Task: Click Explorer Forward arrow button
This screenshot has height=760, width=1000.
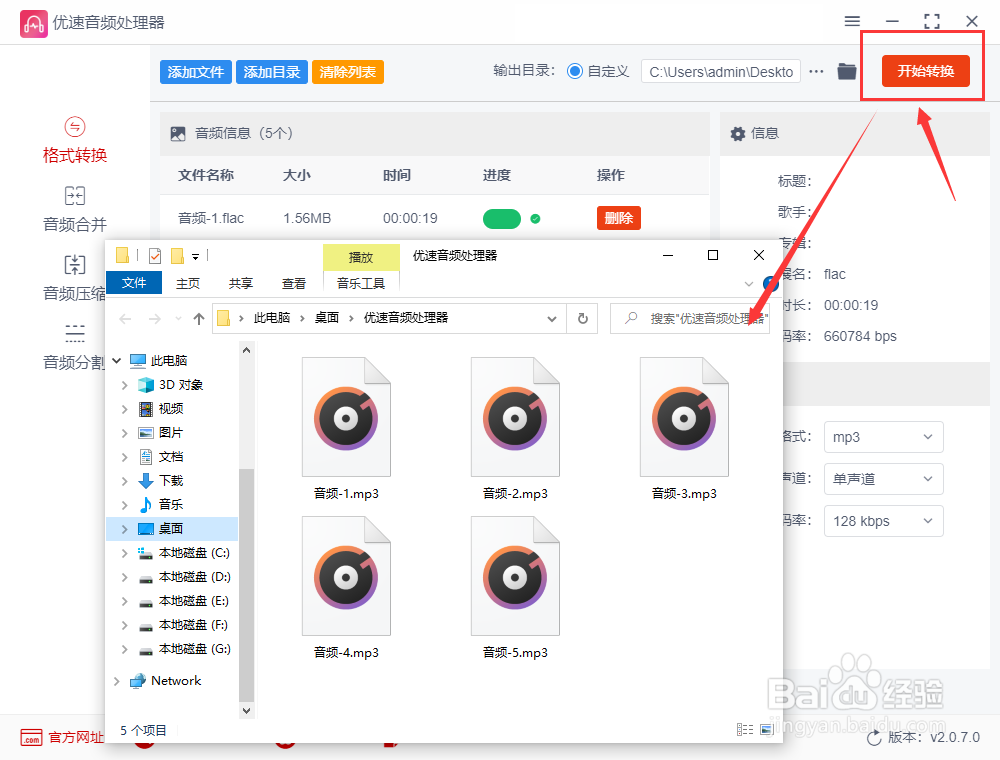Action: coord(154,319)
